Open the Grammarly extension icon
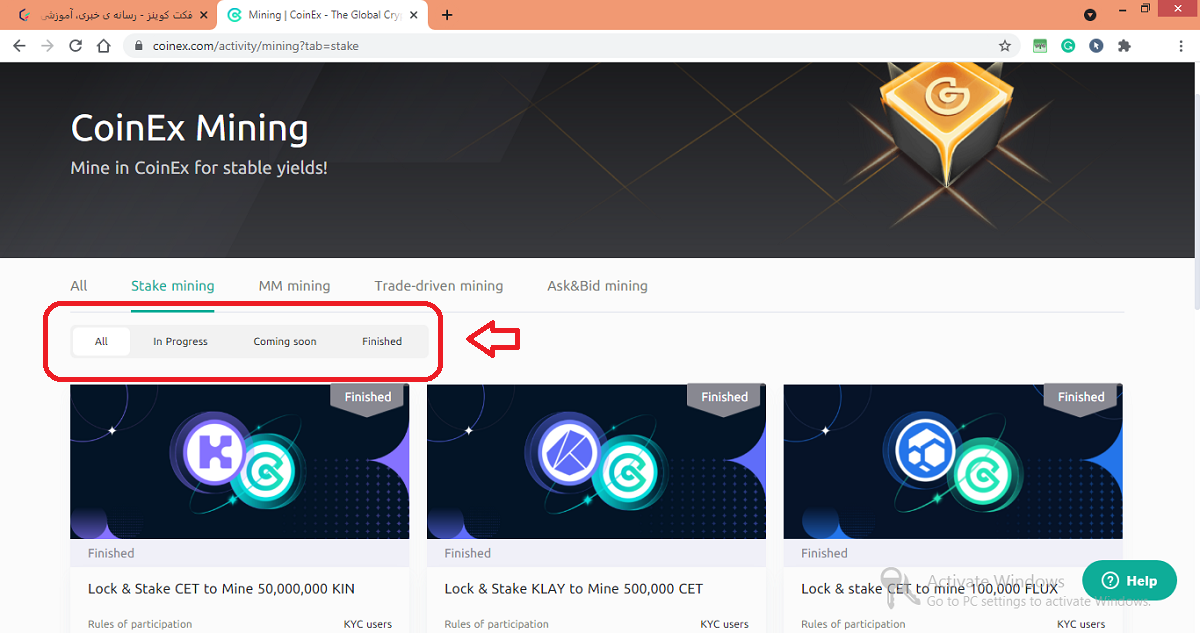The height and width of the screenshot is (633, 1200). [x=1068, y=46]
